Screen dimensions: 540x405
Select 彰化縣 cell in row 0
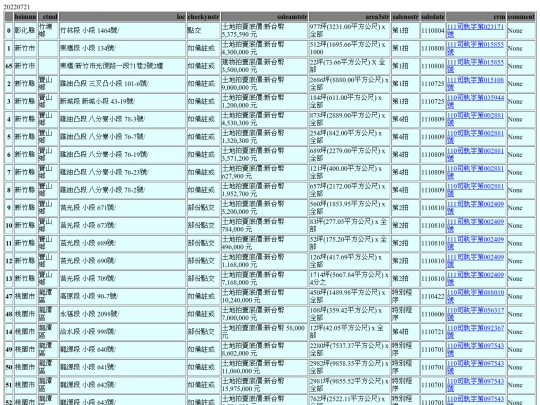coord(25,30)
